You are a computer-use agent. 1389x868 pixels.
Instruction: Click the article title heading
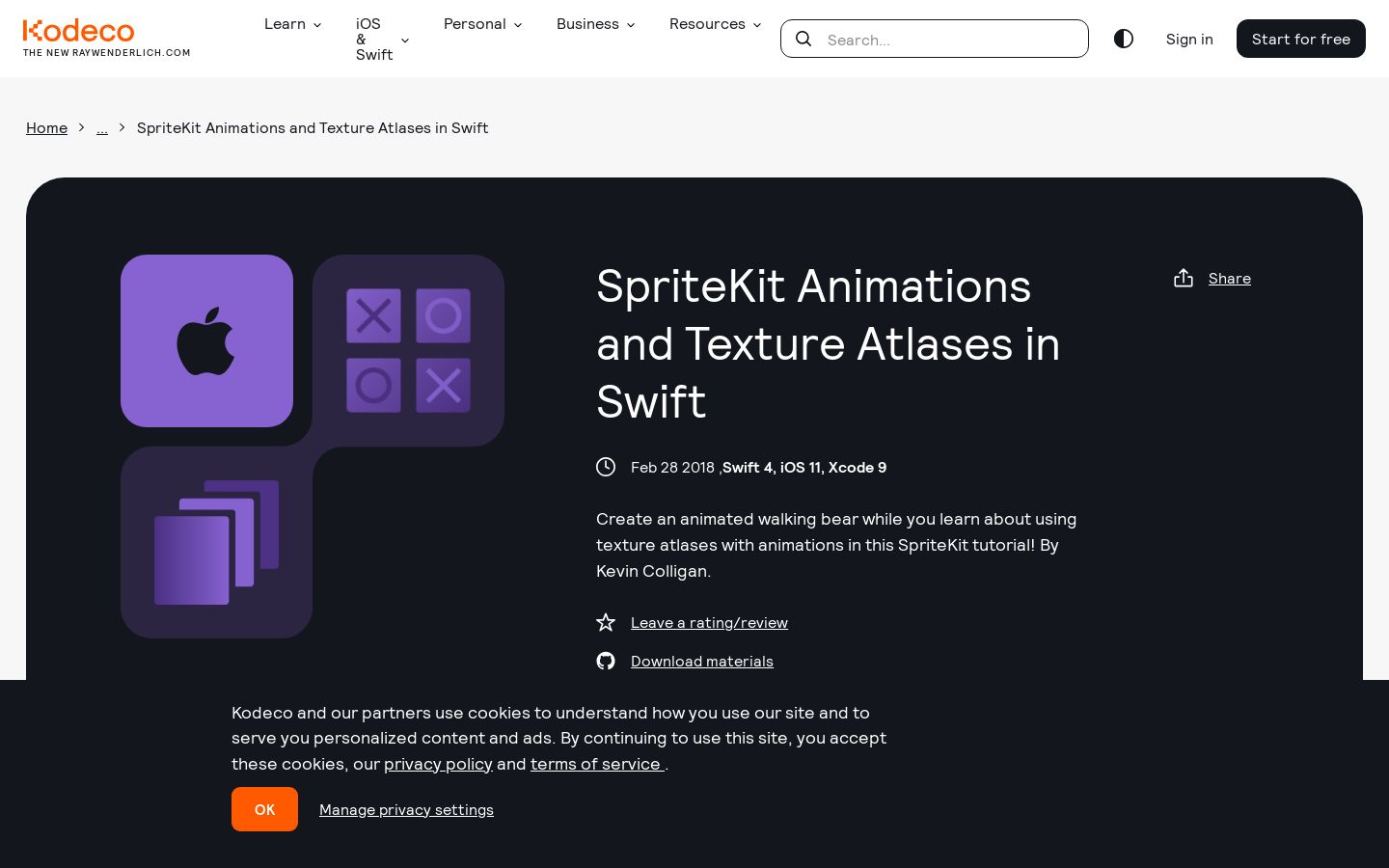pos(829,343)
